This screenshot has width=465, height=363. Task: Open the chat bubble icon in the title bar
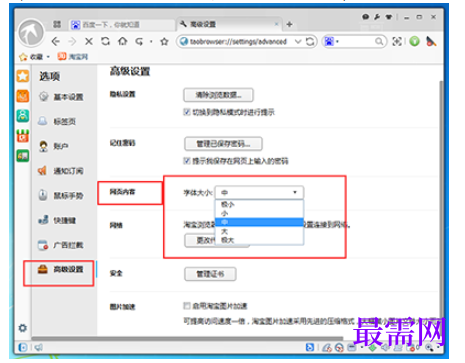(366, 17)
